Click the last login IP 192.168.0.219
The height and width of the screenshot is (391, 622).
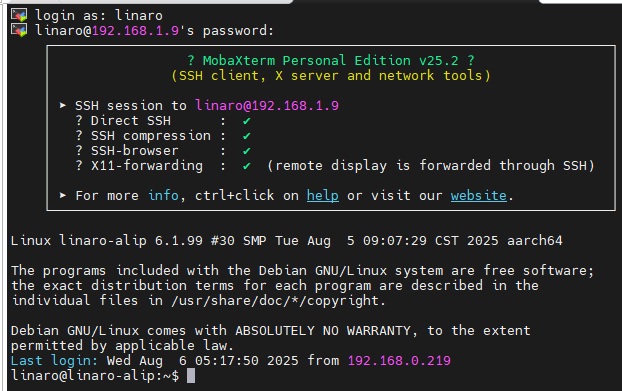point(399,360)
